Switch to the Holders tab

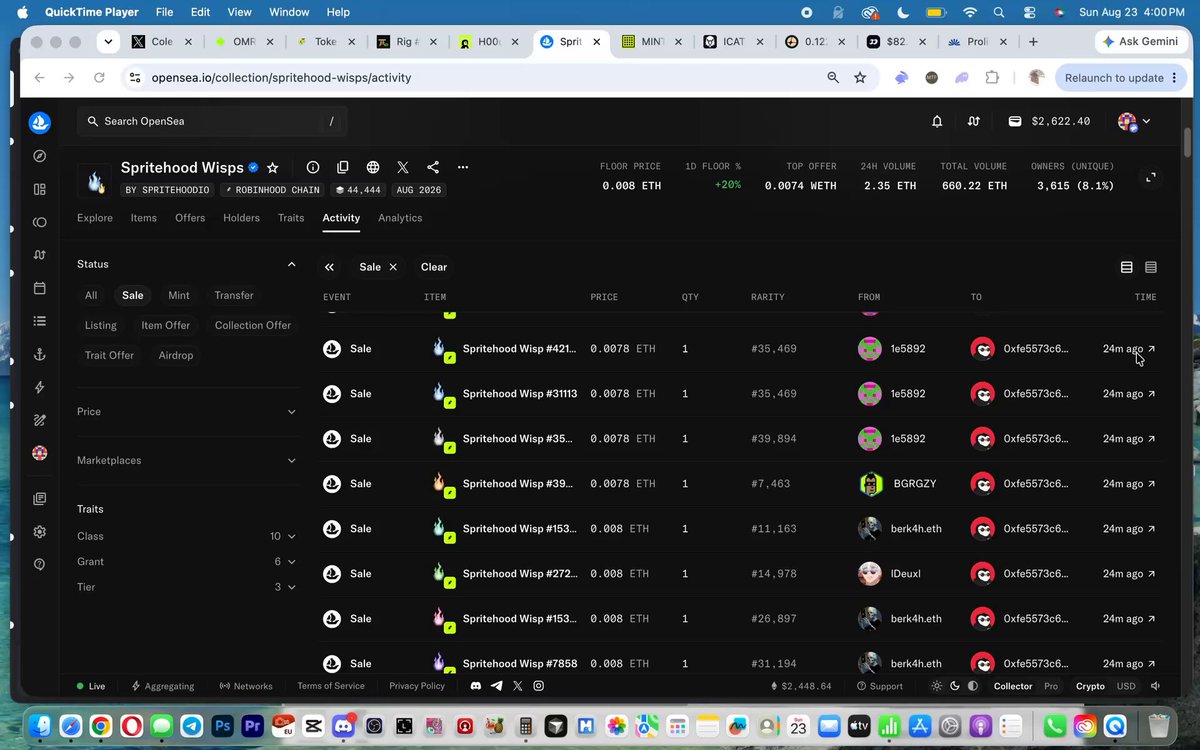(241, 218)
